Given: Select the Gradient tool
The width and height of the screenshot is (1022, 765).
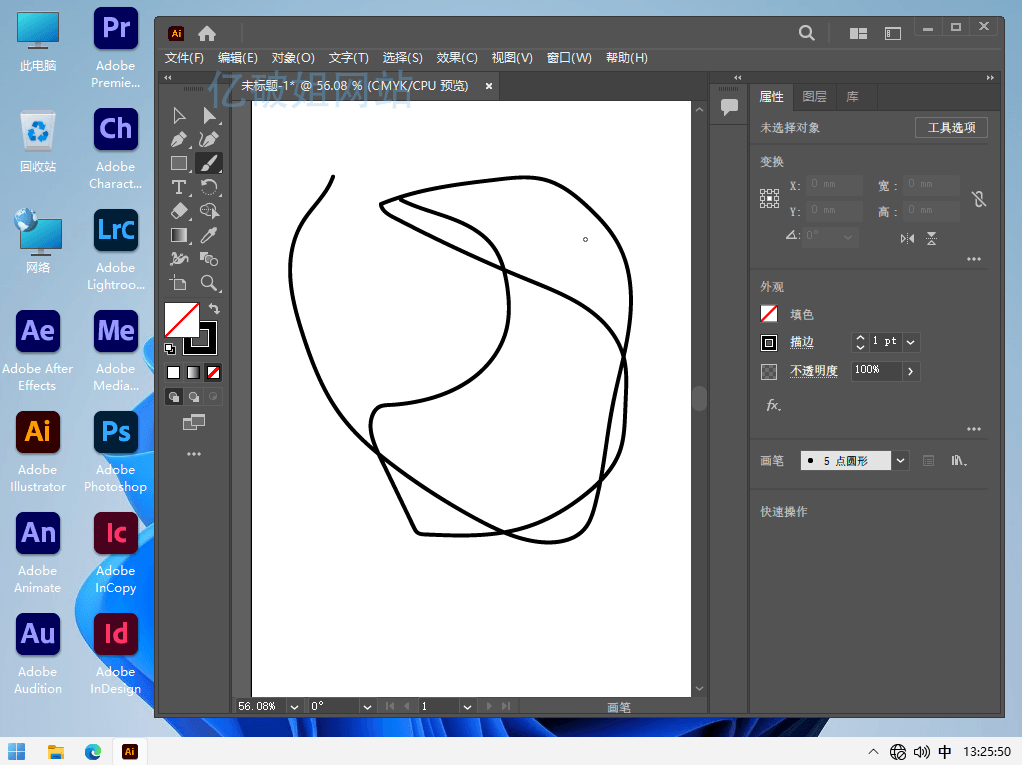Looking at the screenshot, I should [178, 236].
